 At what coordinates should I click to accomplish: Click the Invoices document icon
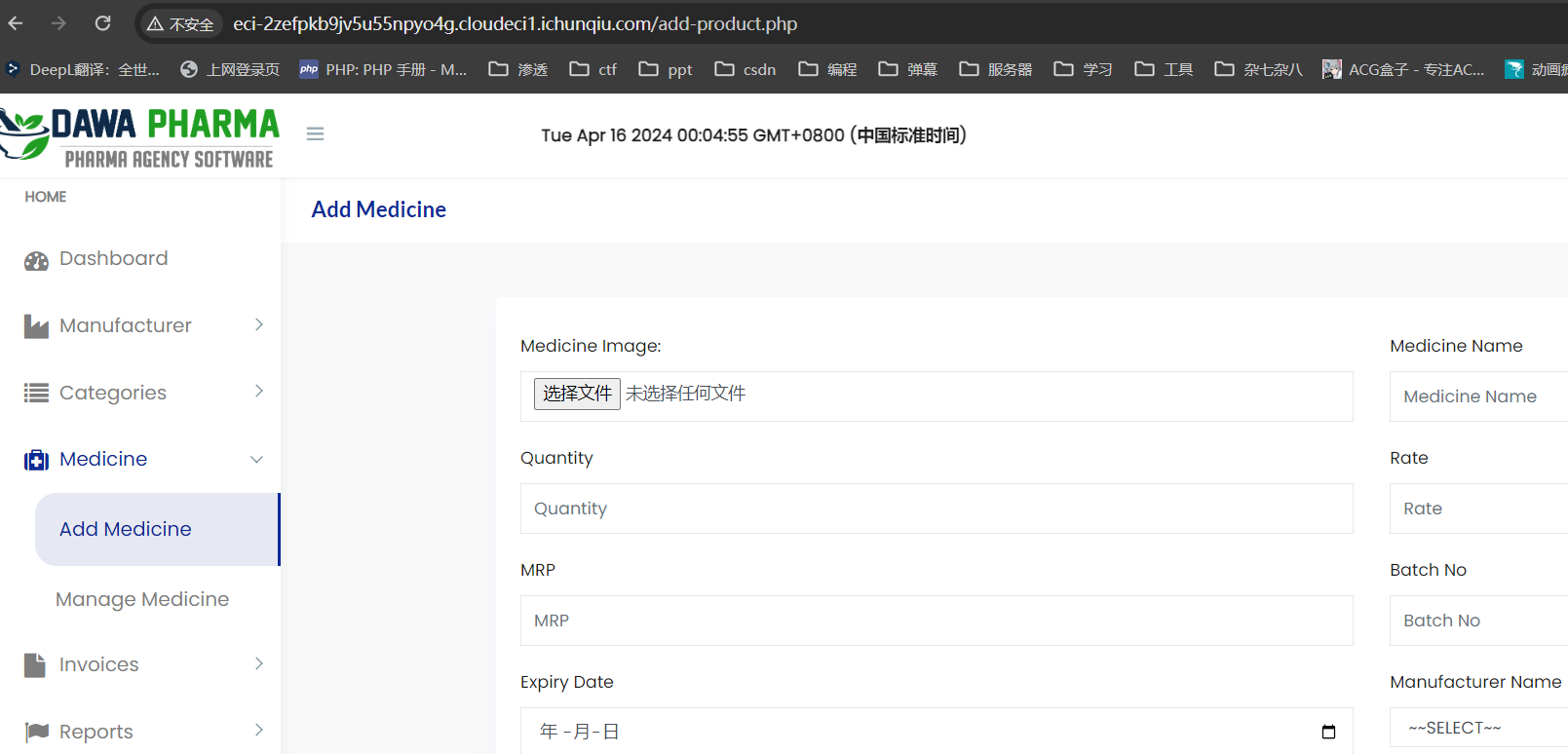[35, 665]
